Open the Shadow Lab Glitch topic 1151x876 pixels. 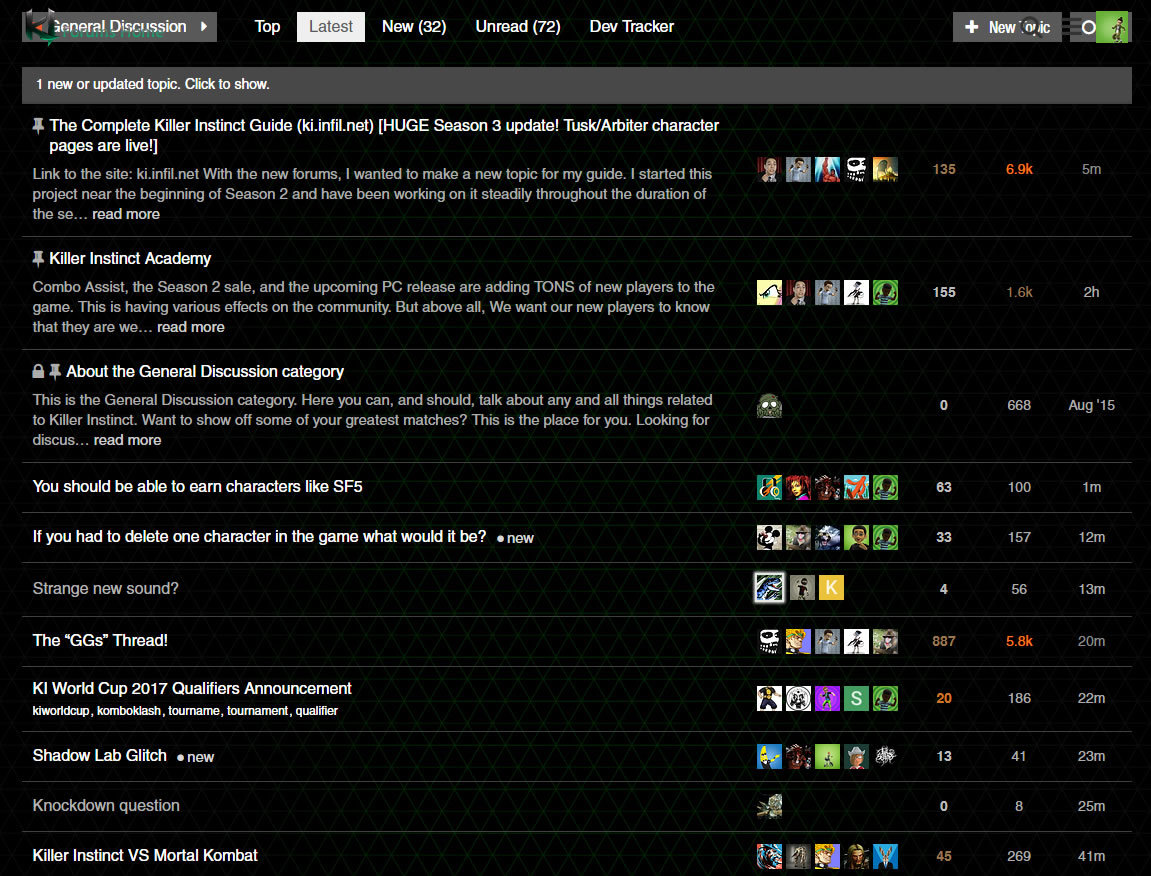click(99, 756)
